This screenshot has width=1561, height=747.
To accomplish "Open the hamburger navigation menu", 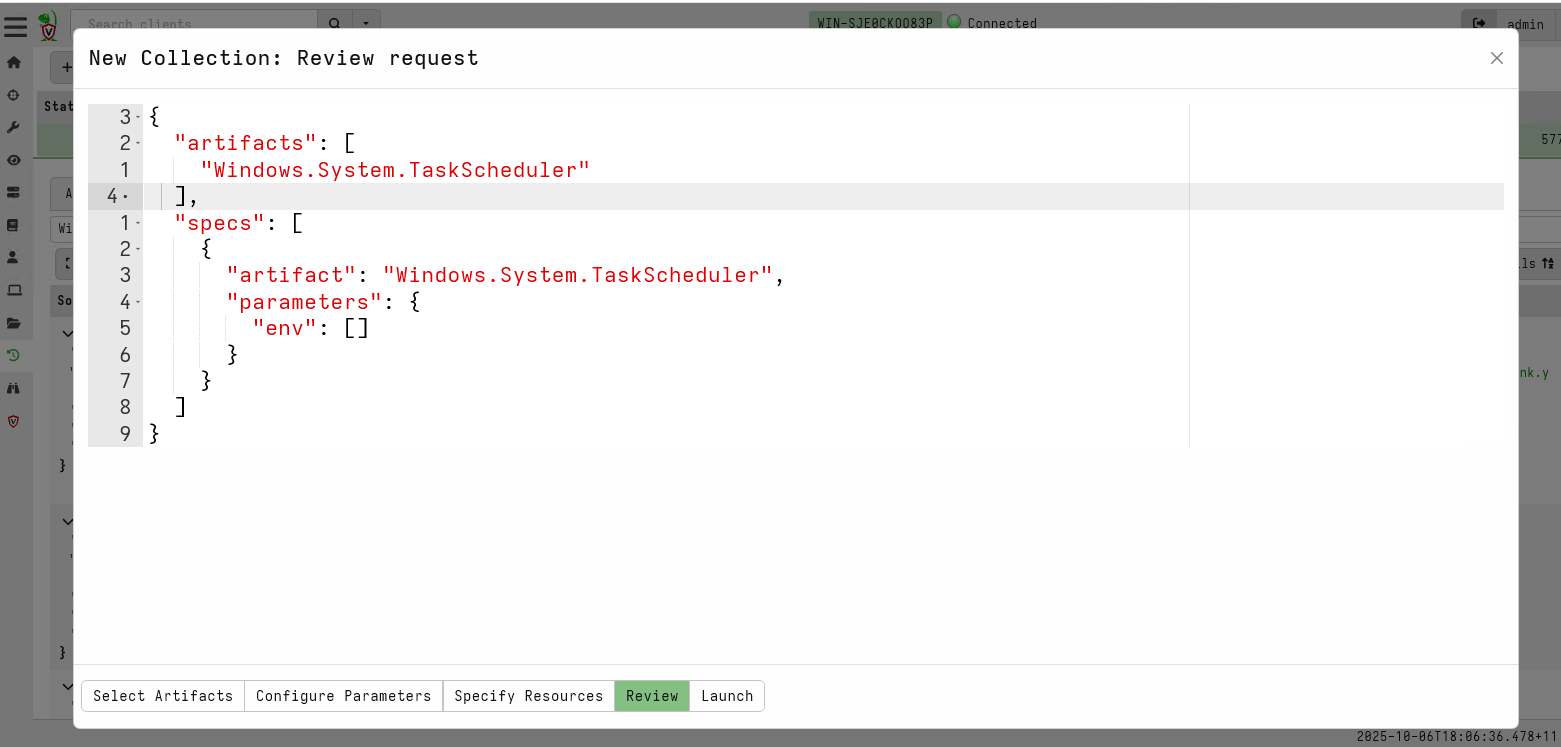I will pos(15,25).
